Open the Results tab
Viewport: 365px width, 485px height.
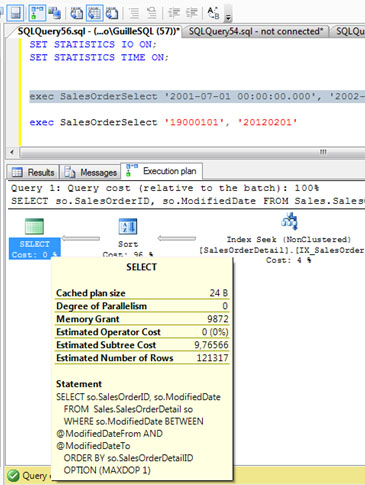pos(33,172)
